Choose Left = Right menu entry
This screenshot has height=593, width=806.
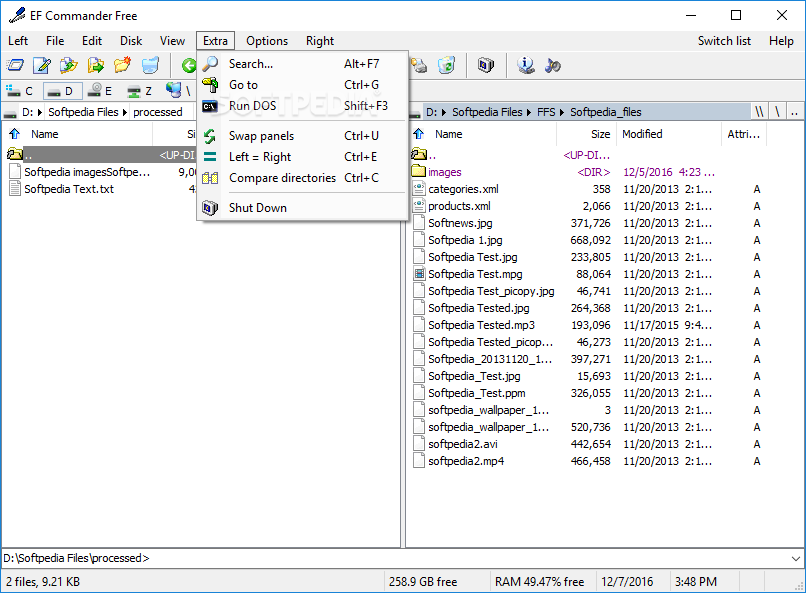(302, 157)
